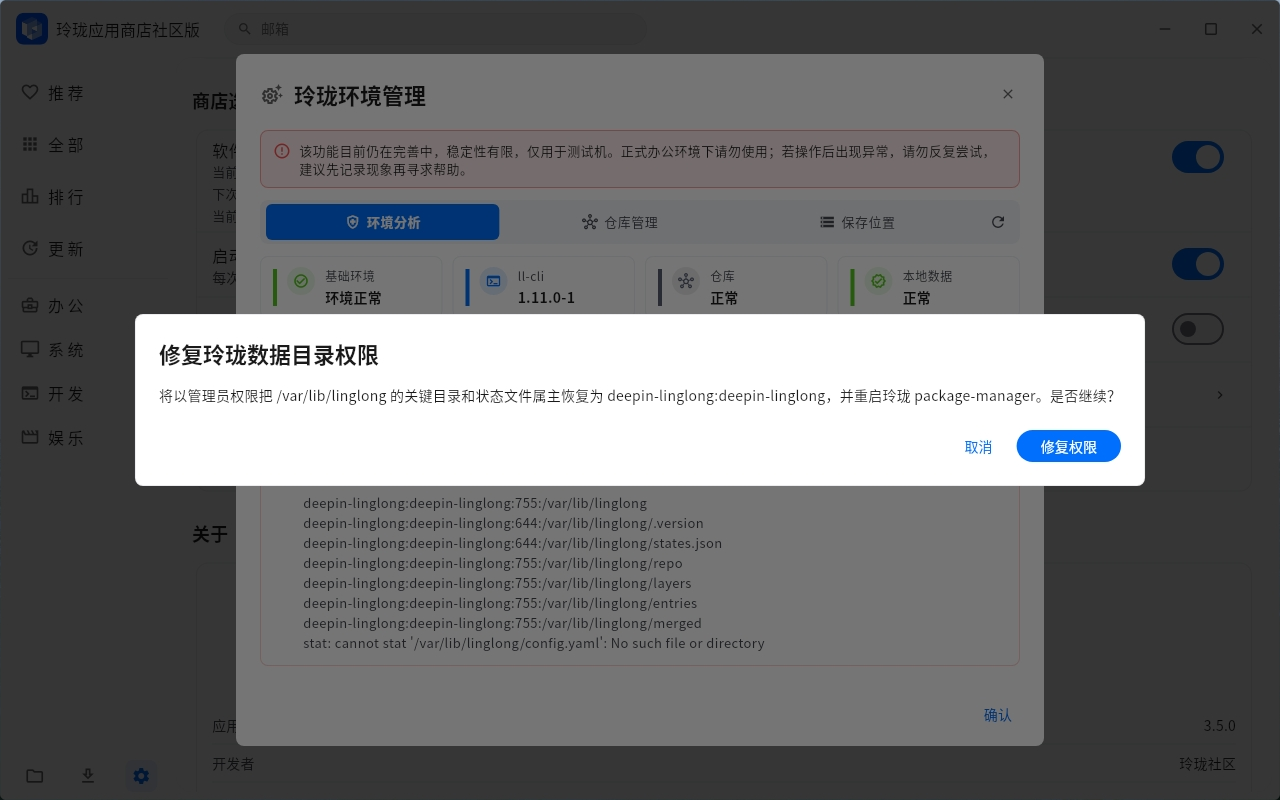
Task: Browse the 办公 office category
Action: pos(53,306)
